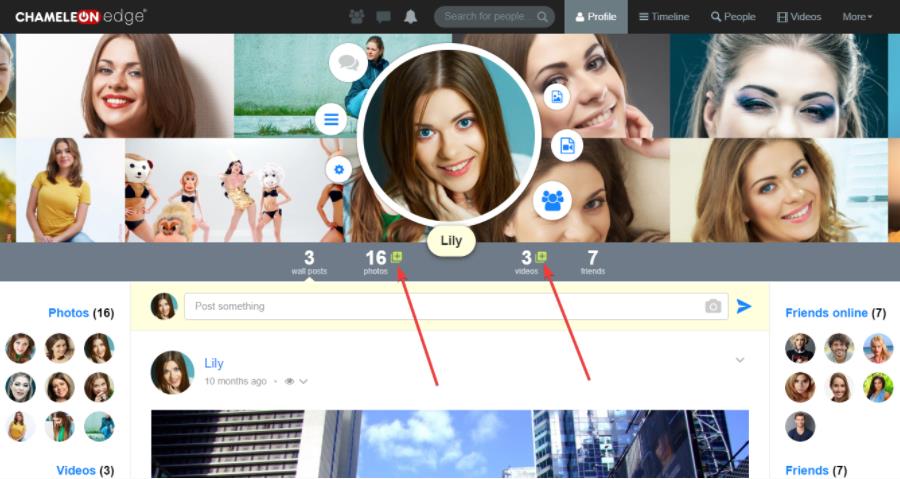Image resolution: width=900 pixels, height=479 pixels.
Task: Click the gear settings icon on cover
Action: [x=339, y=169]
